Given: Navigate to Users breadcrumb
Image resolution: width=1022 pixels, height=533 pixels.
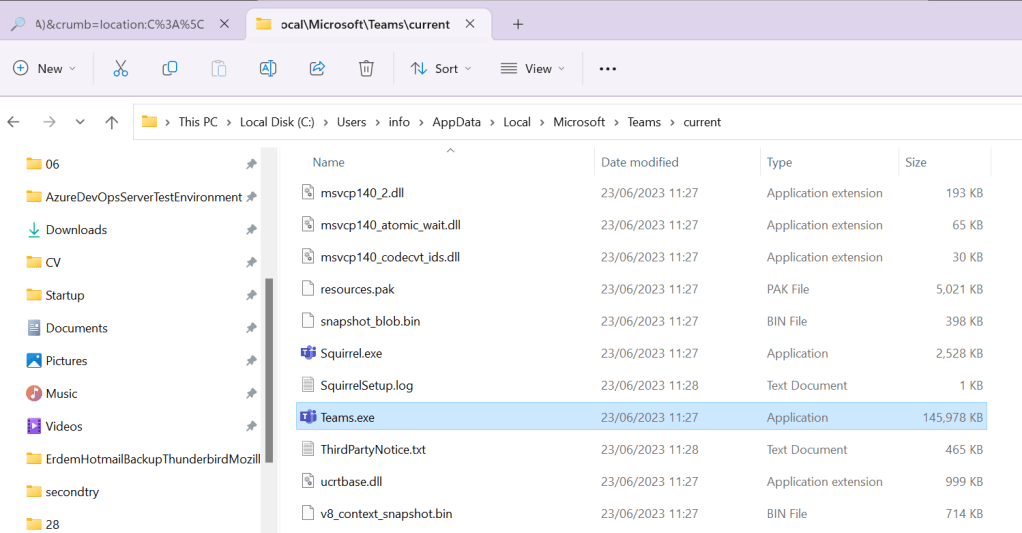Looking at the screenshot, I should [x=351, y=122].
